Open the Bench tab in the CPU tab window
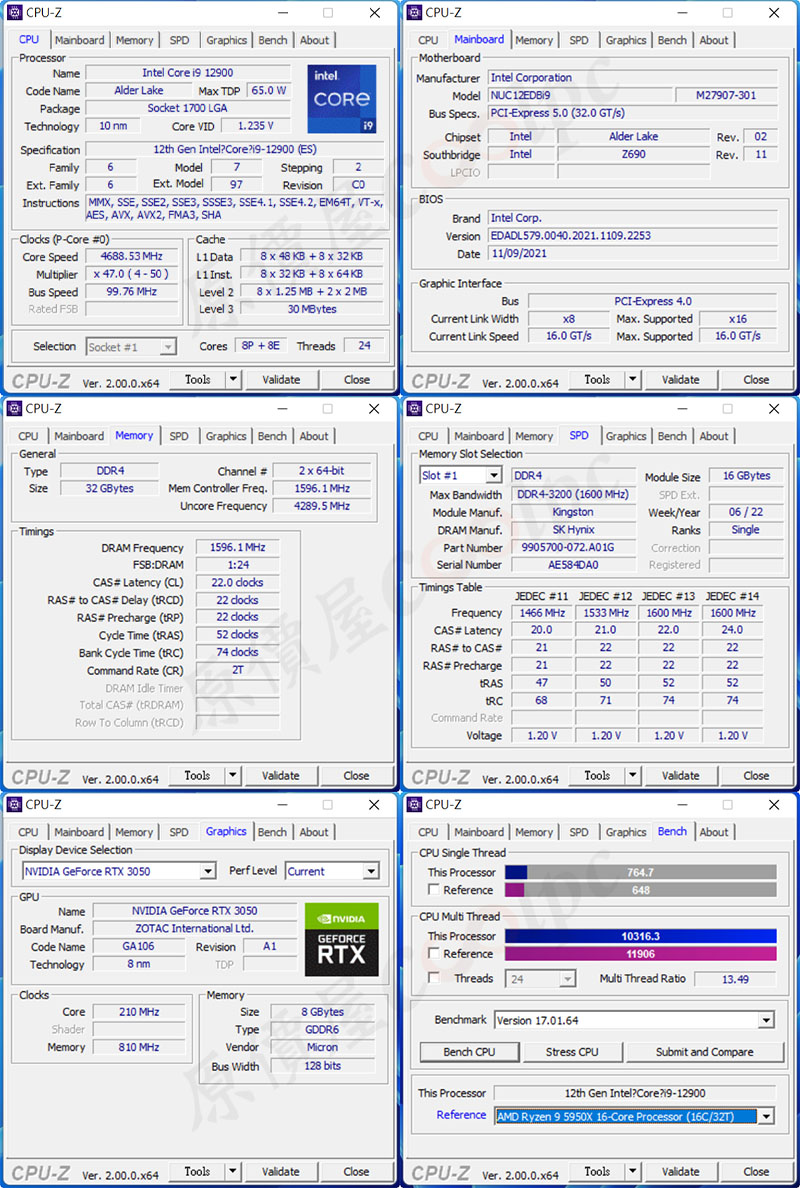Screen dimensions: 800x1188 click(x=273, y=40)
